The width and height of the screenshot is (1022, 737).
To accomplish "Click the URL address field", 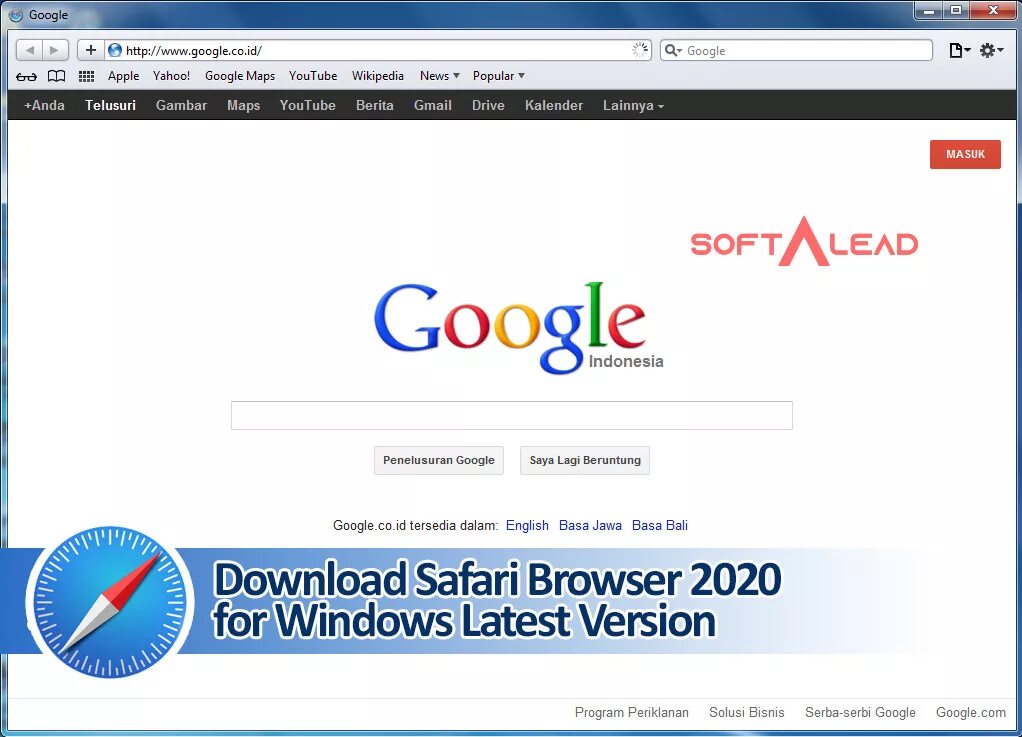I will point(378,50).
